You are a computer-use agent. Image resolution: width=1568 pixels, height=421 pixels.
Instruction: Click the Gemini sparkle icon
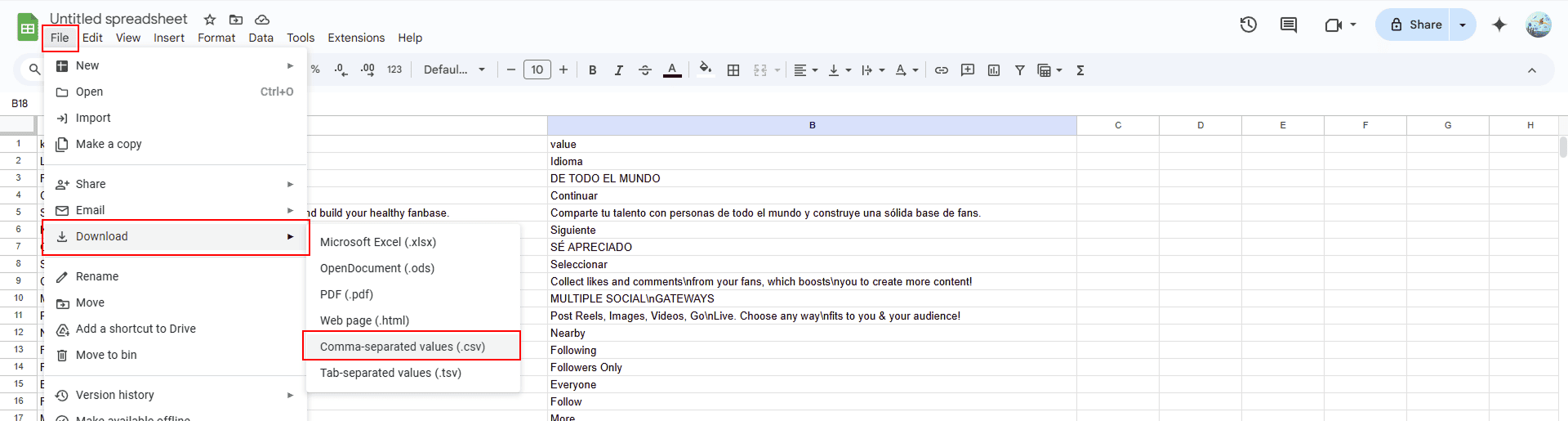click(1499, 25)
